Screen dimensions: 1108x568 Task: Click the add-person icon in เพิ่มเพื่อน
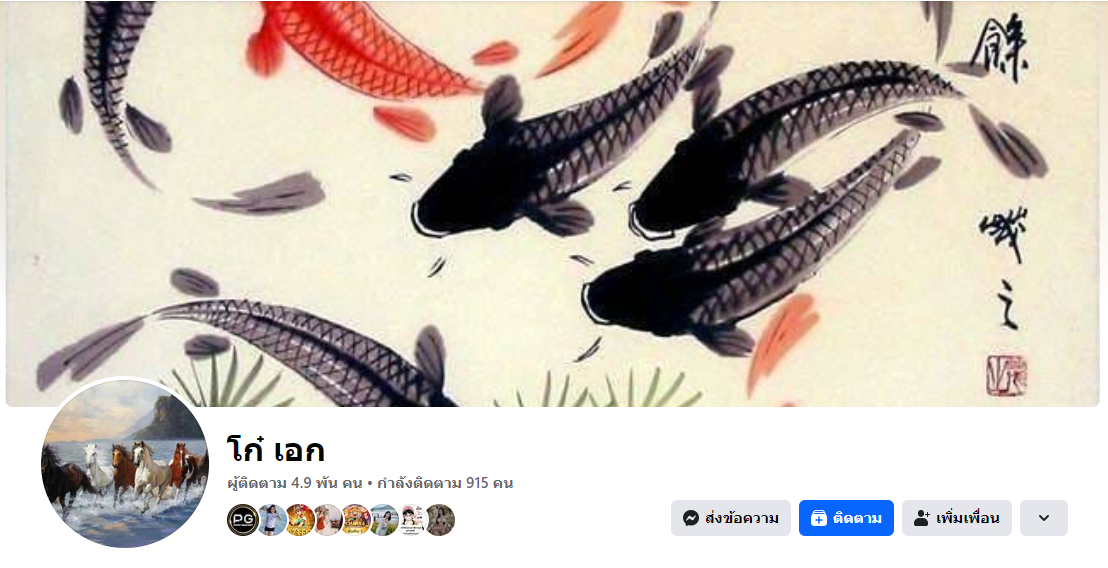921,519
